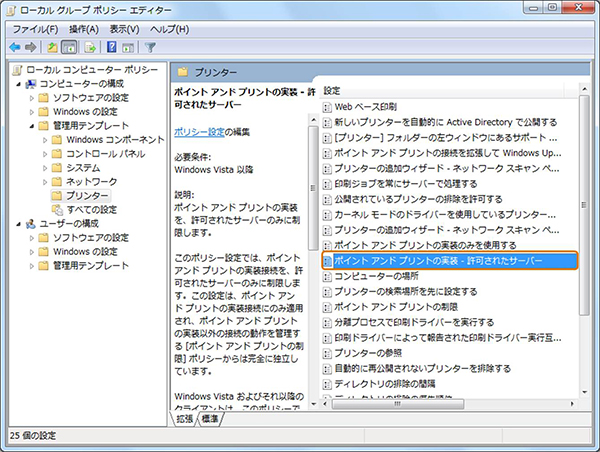Click the settings list vertical scrollbar
This screenshot has width=600, height=452.
583,250
